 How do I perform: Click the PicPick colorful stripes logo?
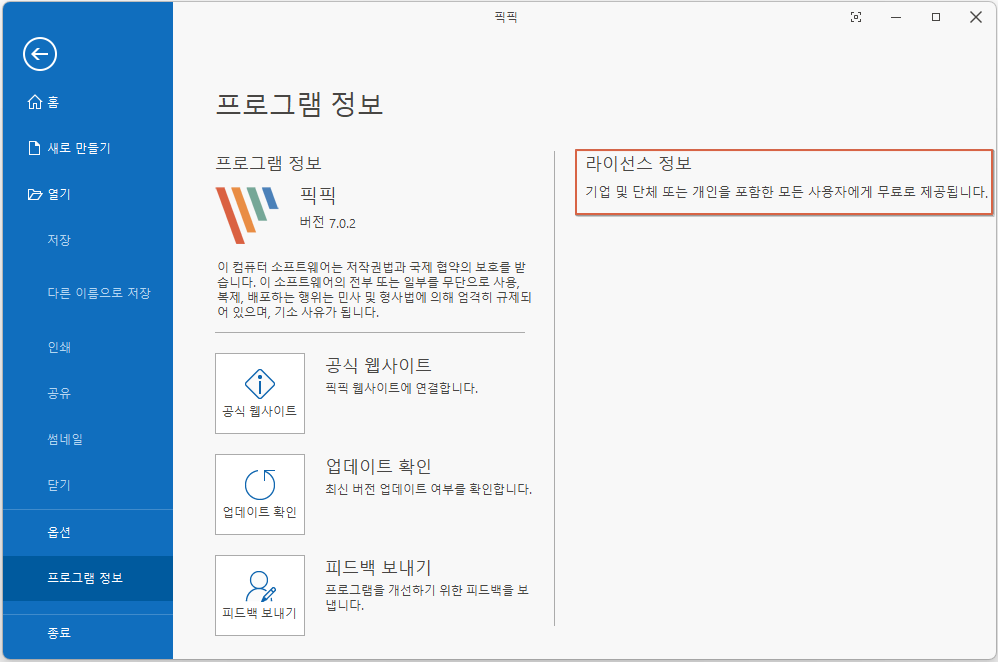point(247,215)
